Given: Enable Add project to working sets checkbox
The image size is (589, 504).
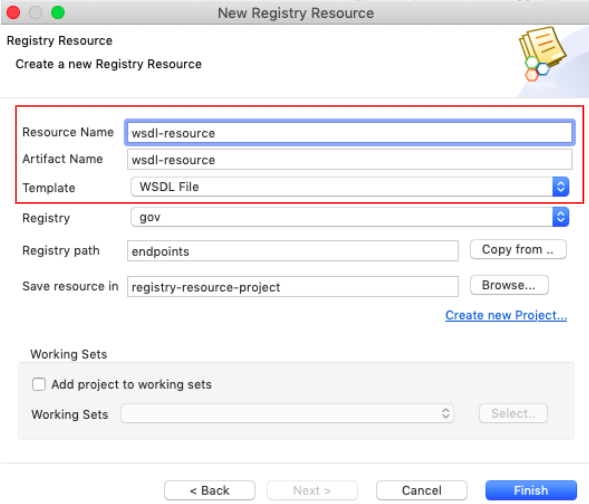Looking at the screenshot, I should click(x=39, y=384).
